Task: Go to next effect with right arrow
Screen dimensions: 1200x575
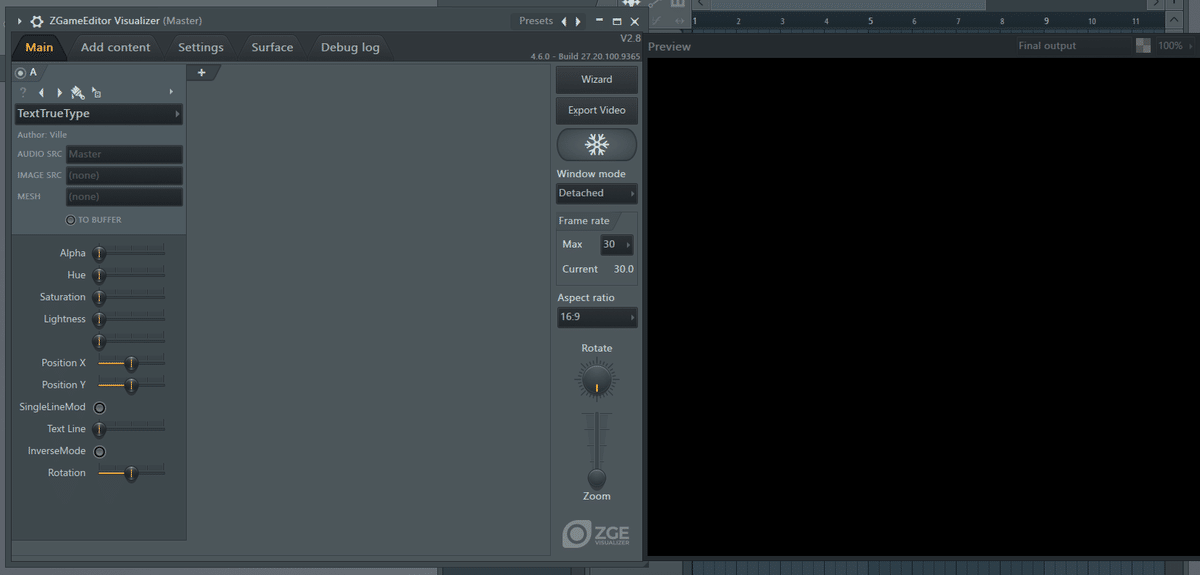Action: tap(59, 92)
